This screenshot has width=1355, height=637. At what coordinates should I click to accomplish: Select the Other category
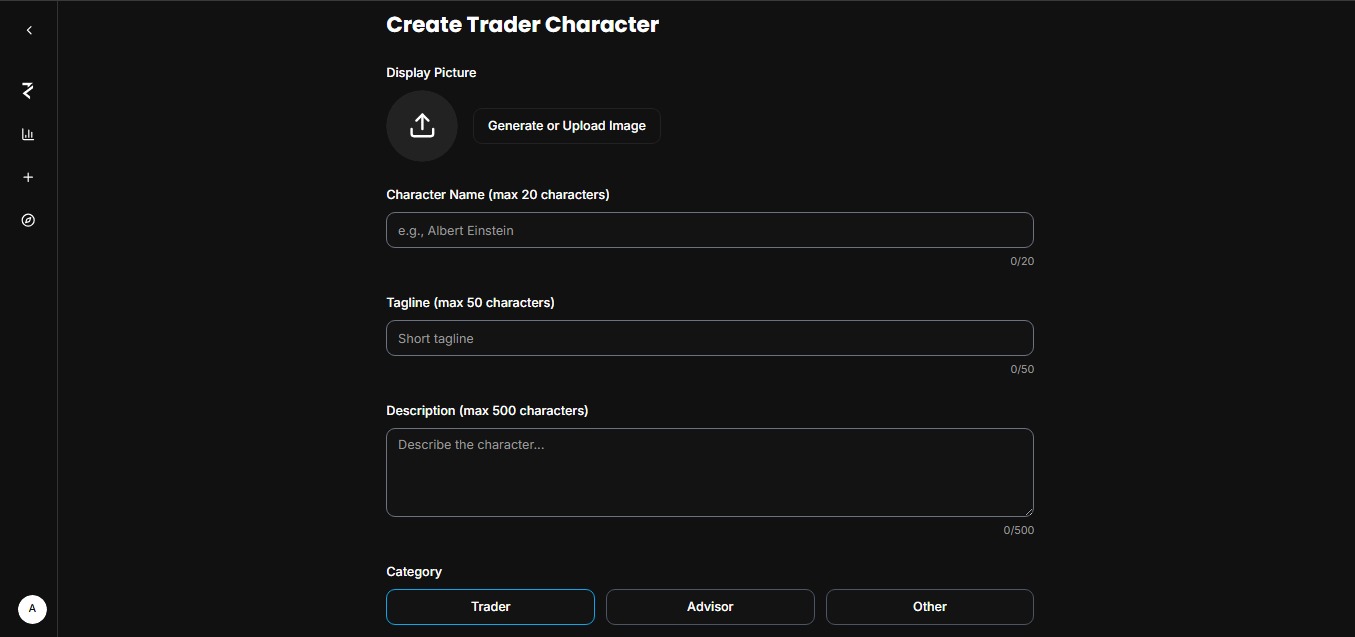click(929, 606)
